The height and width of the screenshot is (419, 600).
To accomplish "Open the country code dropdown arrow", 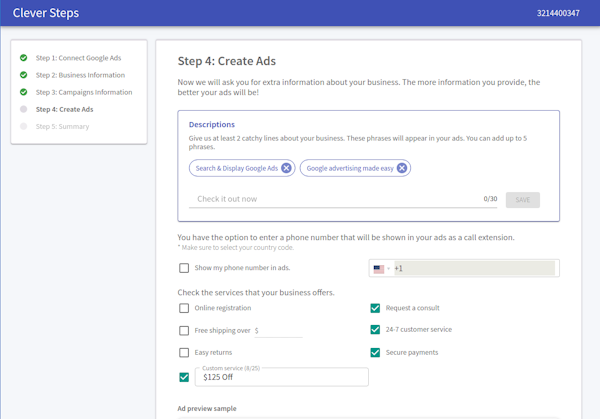I will pyautogui.click(x=389, y=268).
